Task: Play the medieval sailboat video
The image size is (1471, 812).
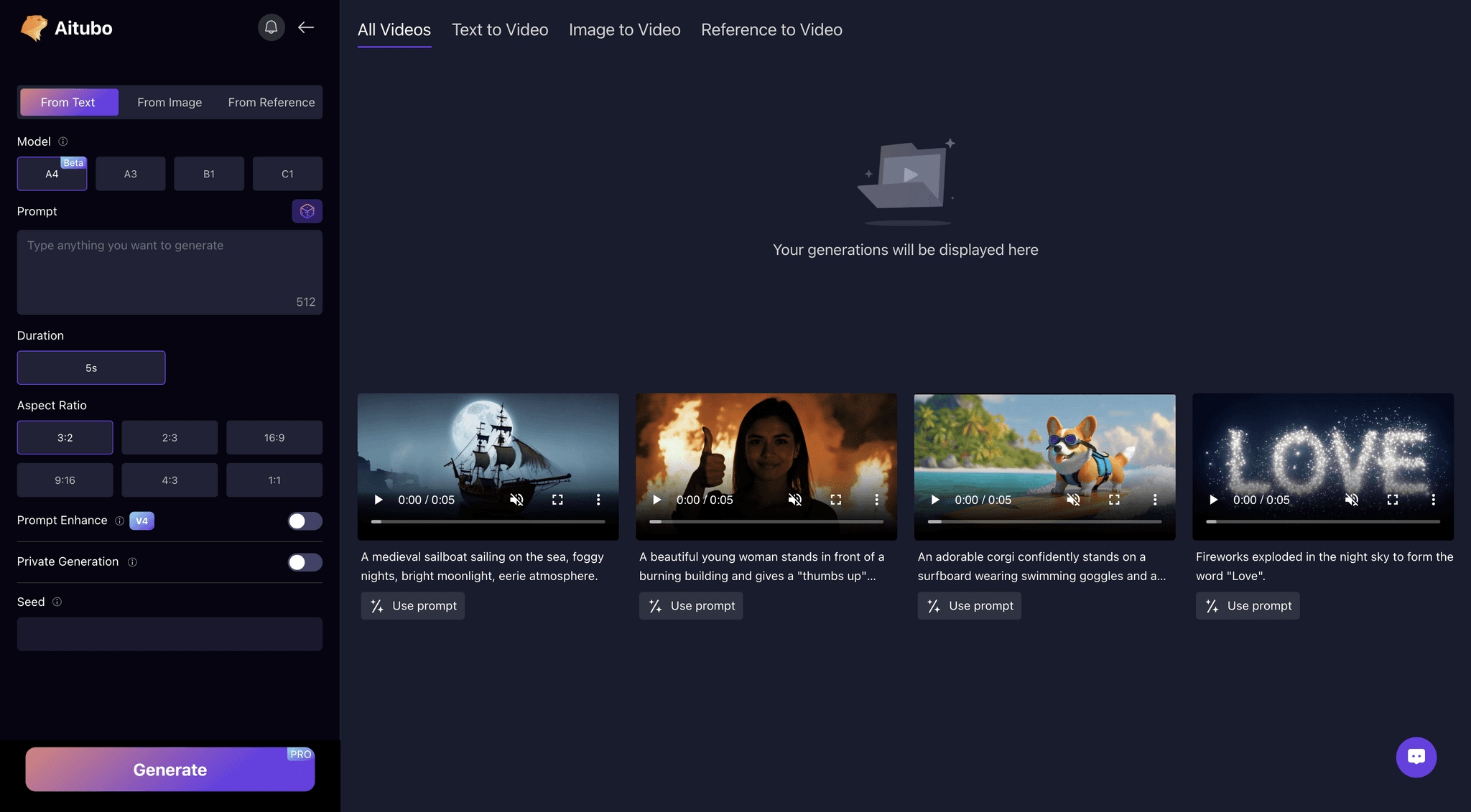Action: point(377,499)
